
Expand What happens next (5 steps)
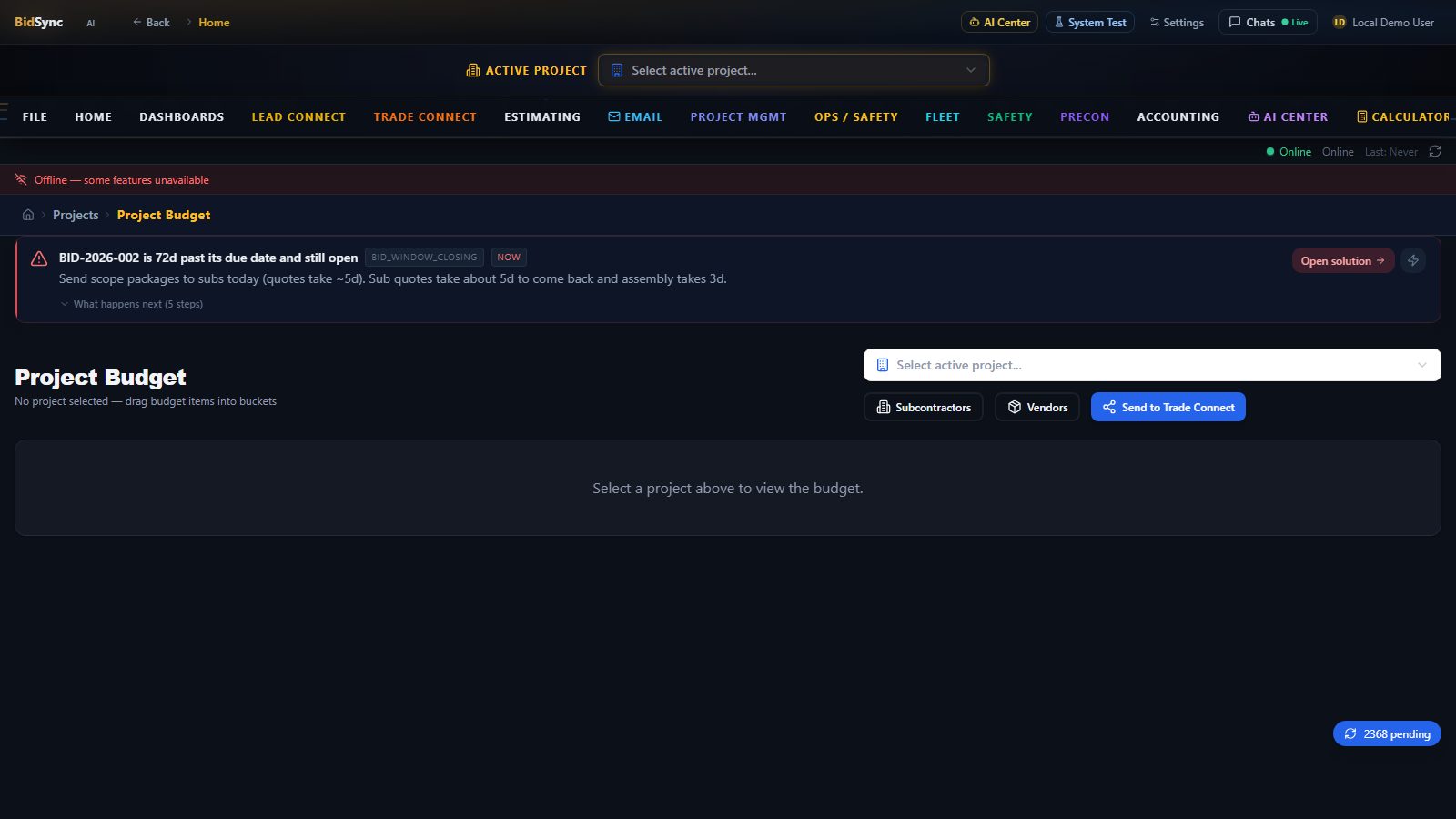tap(131, 304)
